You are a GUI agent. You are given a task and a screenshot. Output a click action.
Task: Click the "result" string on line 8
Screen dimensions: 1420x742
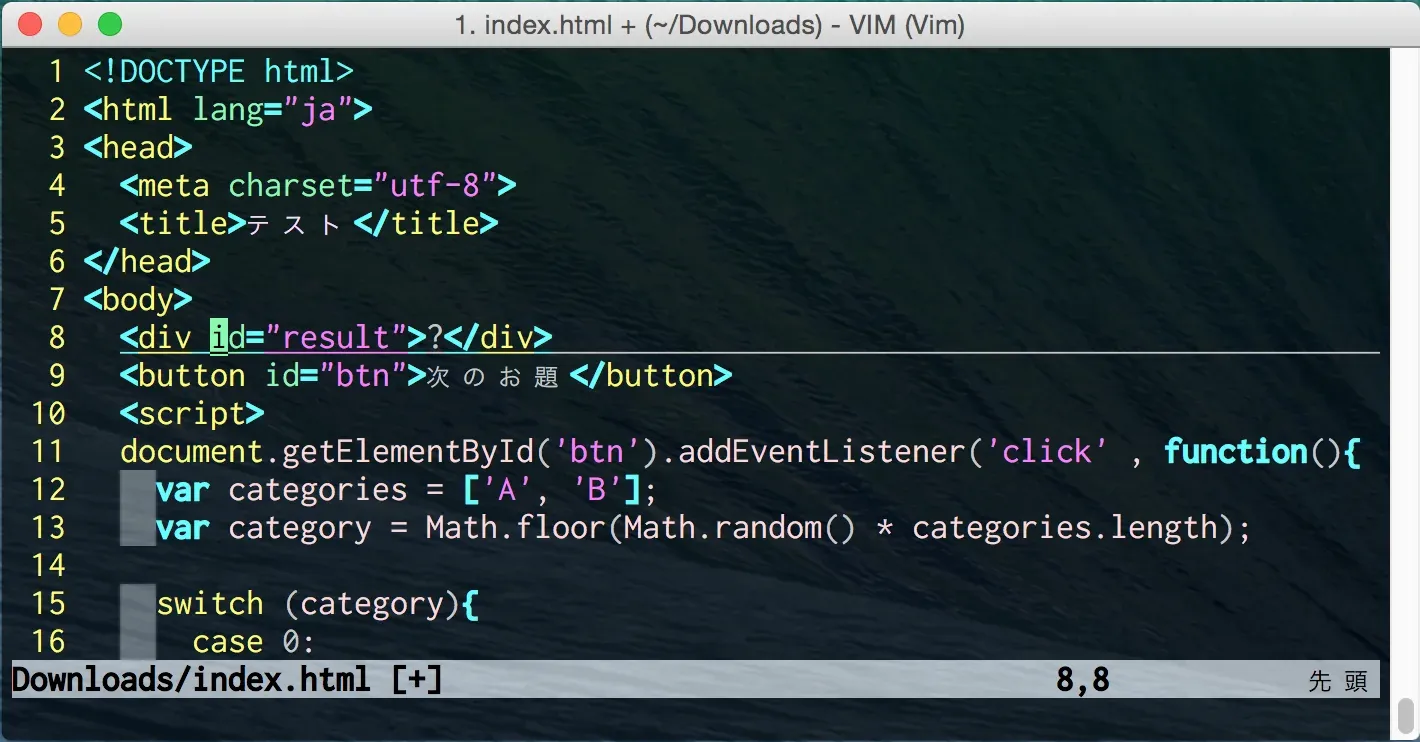point(336,338)
